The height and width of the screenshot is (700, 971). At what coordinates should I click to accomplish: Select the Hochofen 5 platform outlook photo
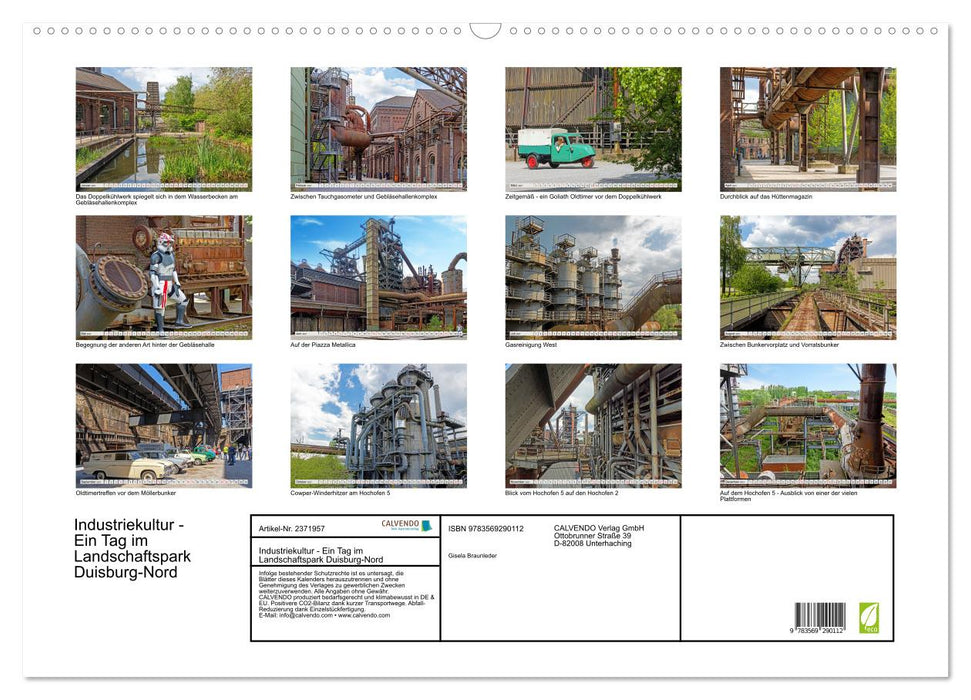808,426
